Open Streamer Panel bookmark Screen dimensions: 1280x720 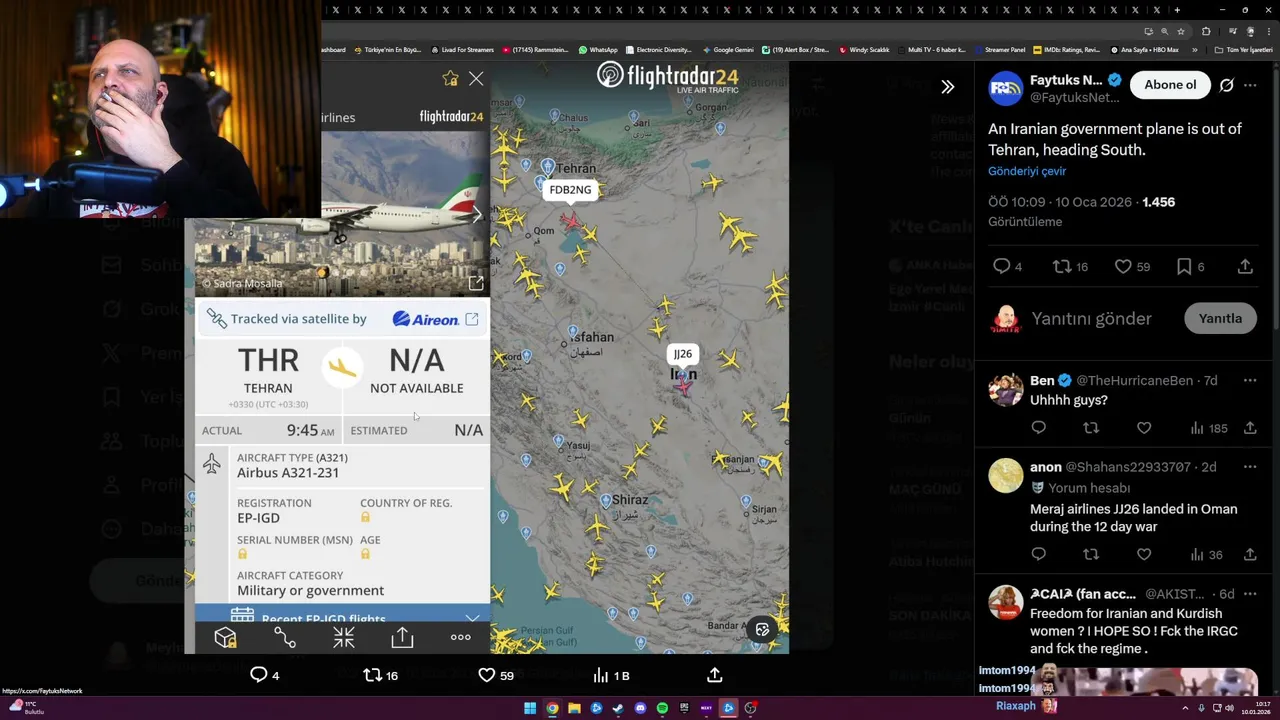tap(1000, 49)
